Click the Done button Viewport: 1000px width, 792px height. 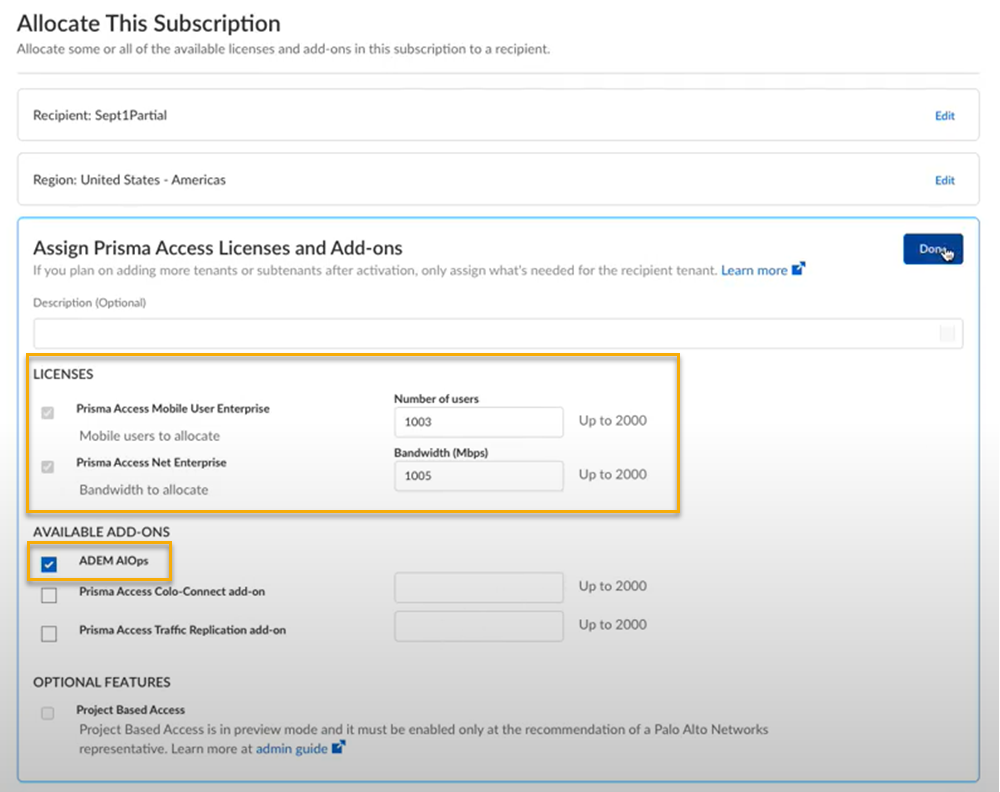[x=932, y=249]
